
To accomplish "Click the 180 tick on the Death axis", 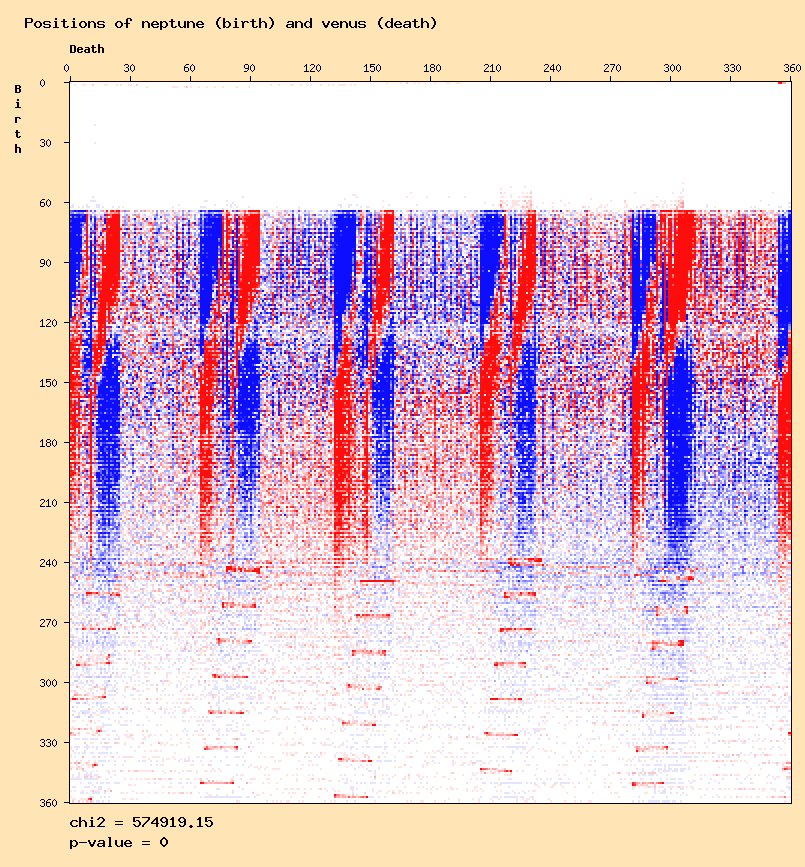I will tap(431, 68).
